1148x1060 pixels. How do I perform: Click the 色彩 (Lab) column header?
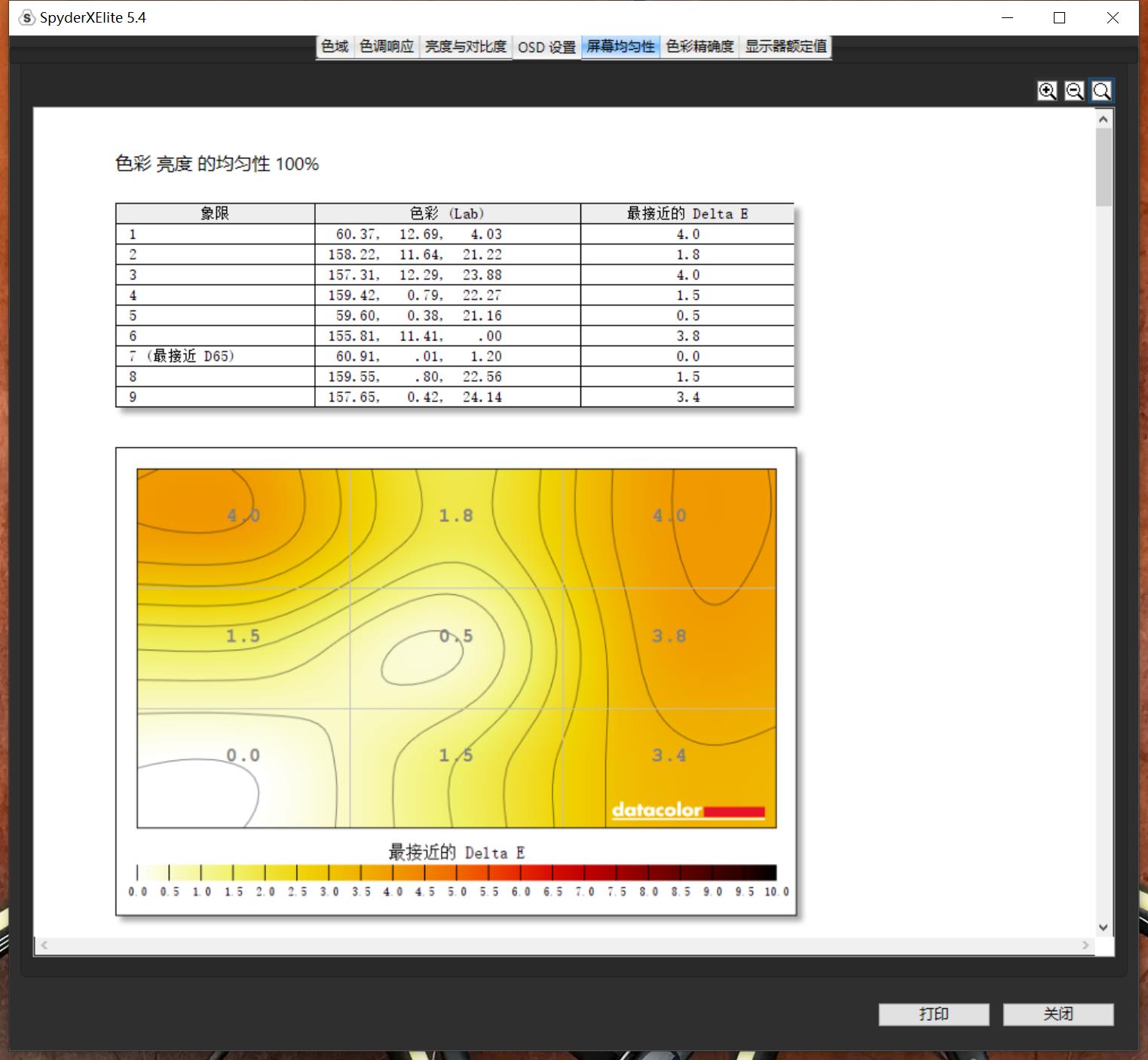448,213
